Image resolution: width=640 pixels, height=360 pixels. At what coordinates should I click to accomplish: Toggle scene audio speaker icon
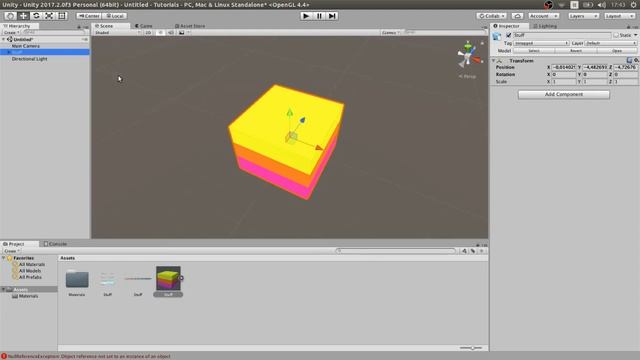pos(171,33)
